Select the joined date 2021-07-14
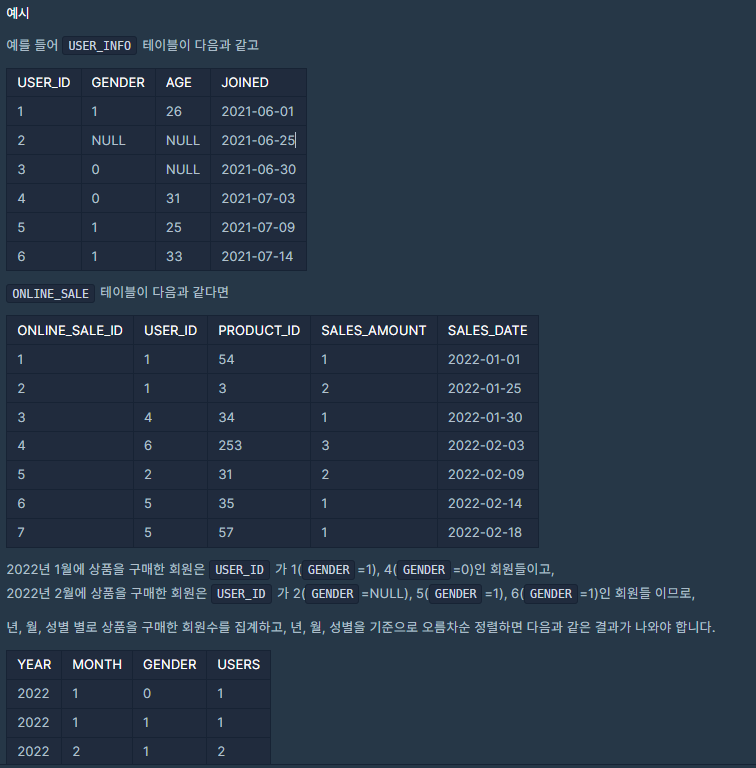 click(x=257, y=256)
